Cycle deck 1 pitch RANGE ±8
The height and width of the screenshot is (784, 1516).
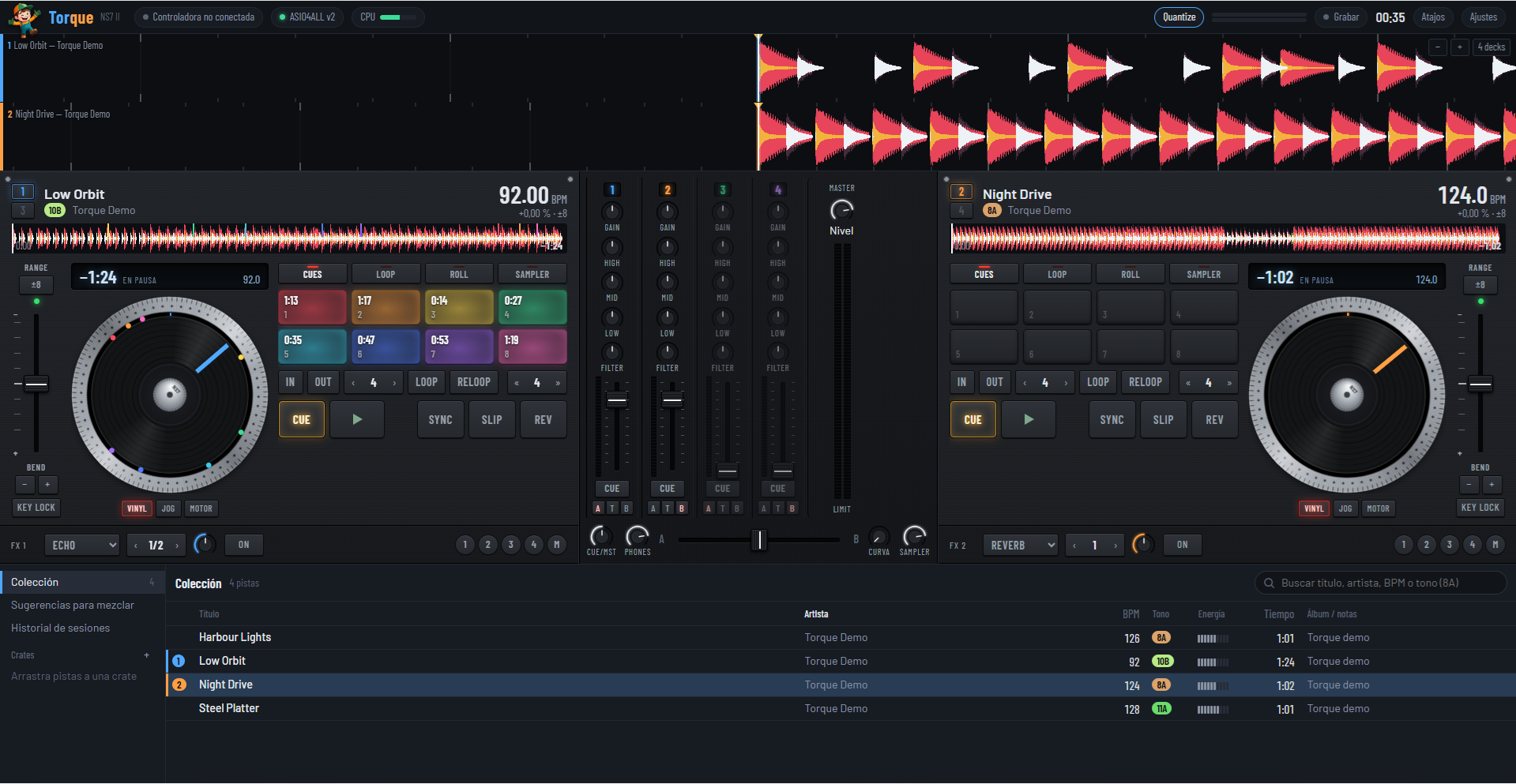tap(36, 285)
